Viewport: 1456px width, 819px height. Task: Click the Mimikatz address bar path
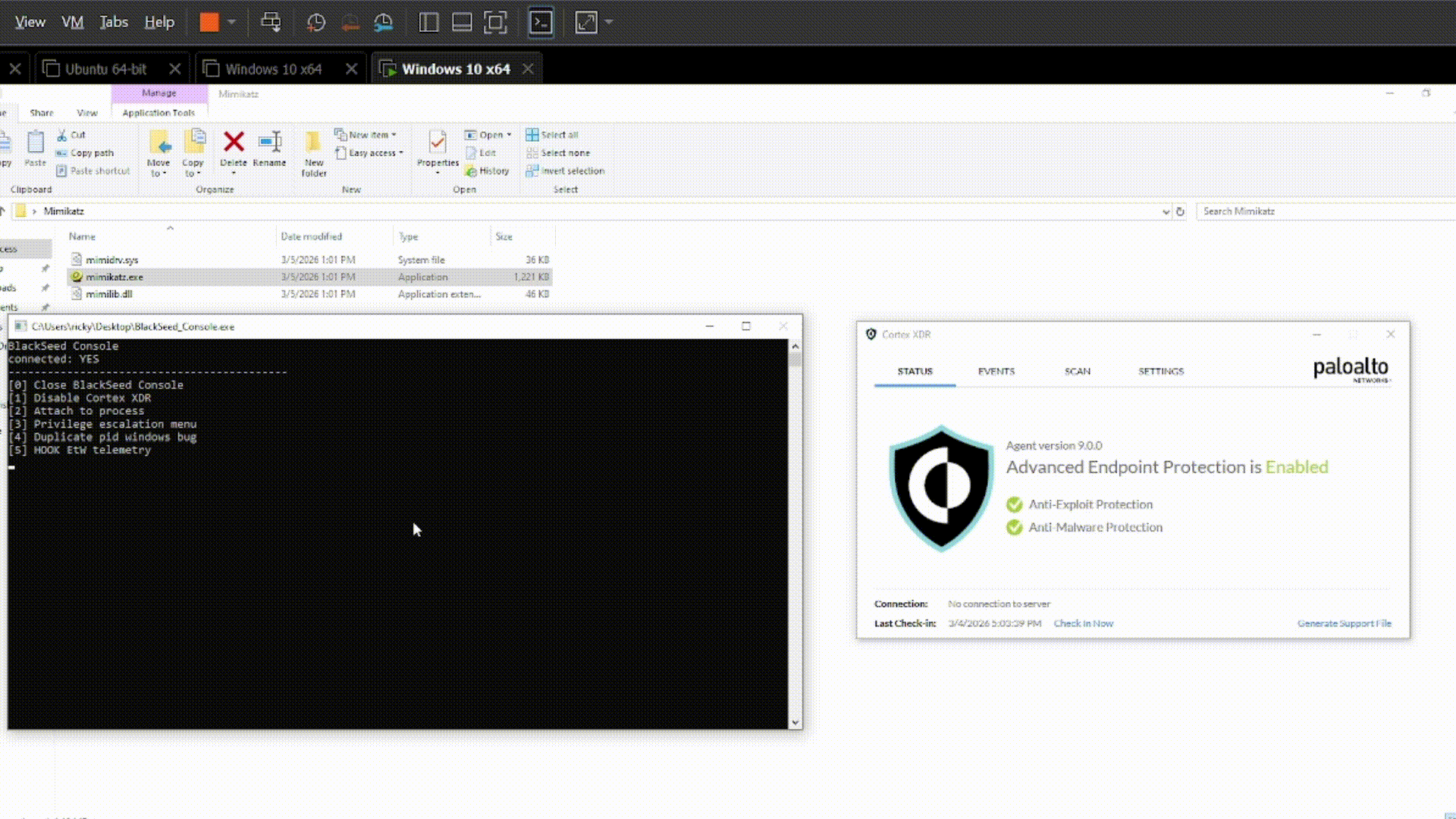pos(64,212)
